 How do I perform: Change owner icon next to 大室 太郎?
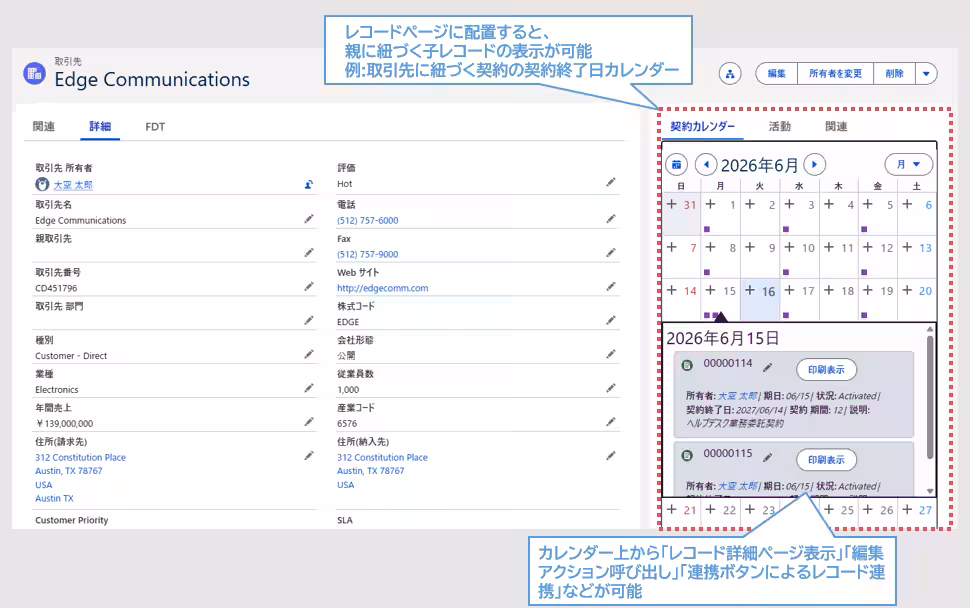click(x=308, y=184)
